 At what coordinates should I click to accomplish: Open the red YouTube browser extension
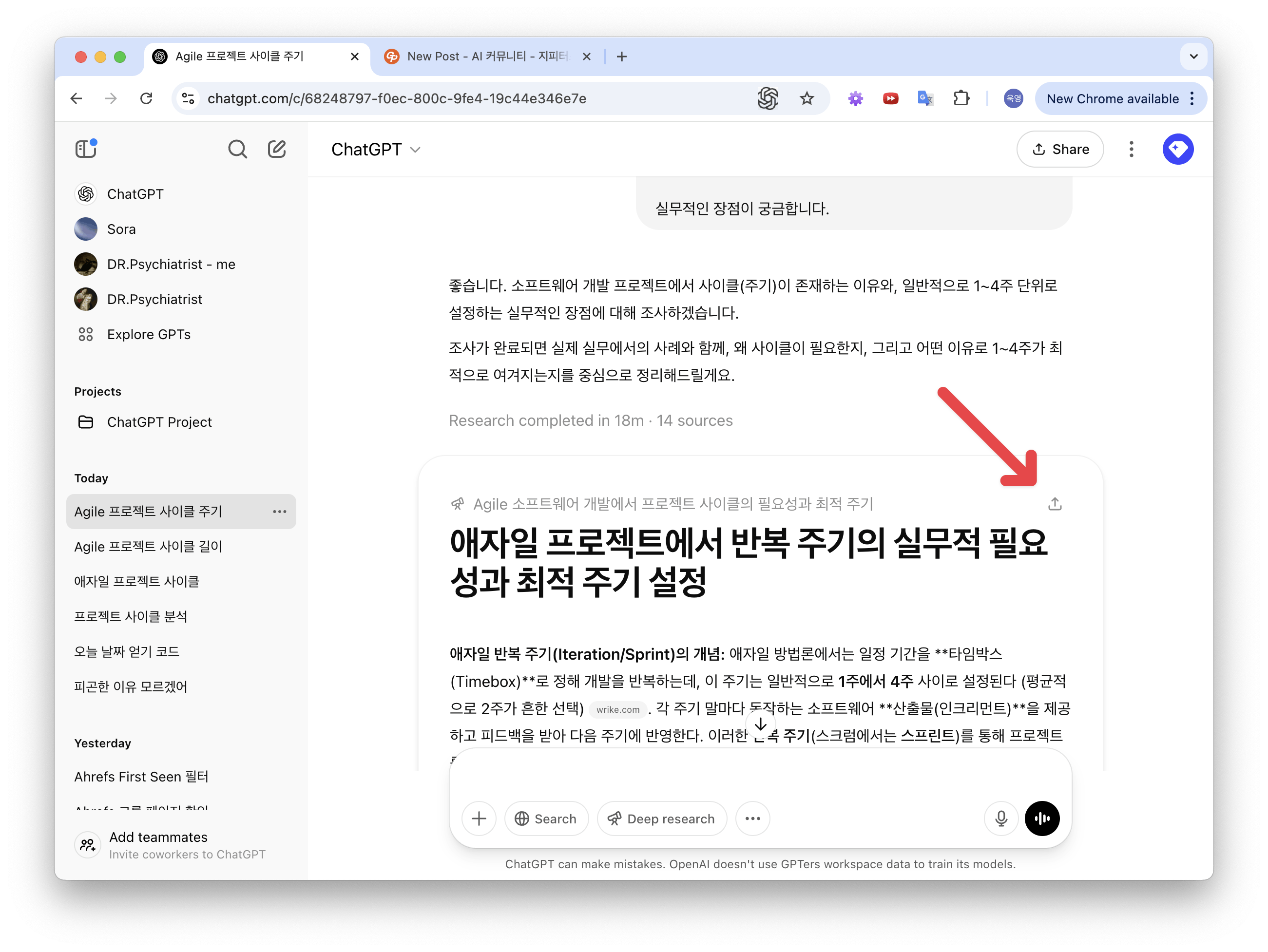pyautogui.click(x=890, y=98)
